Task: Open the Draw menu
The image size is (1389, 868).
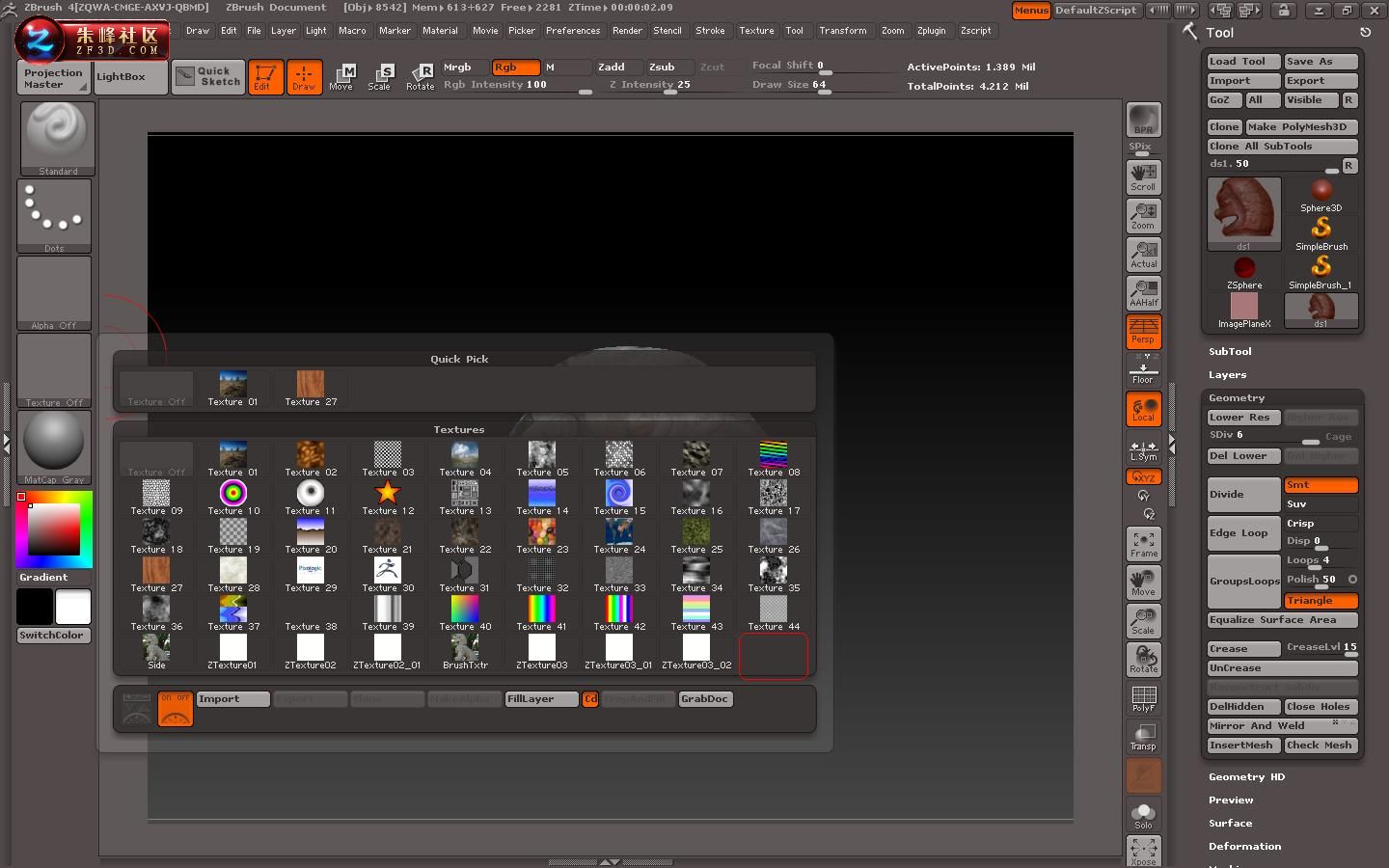Action: pyautogui.click(x=198, y=31)
